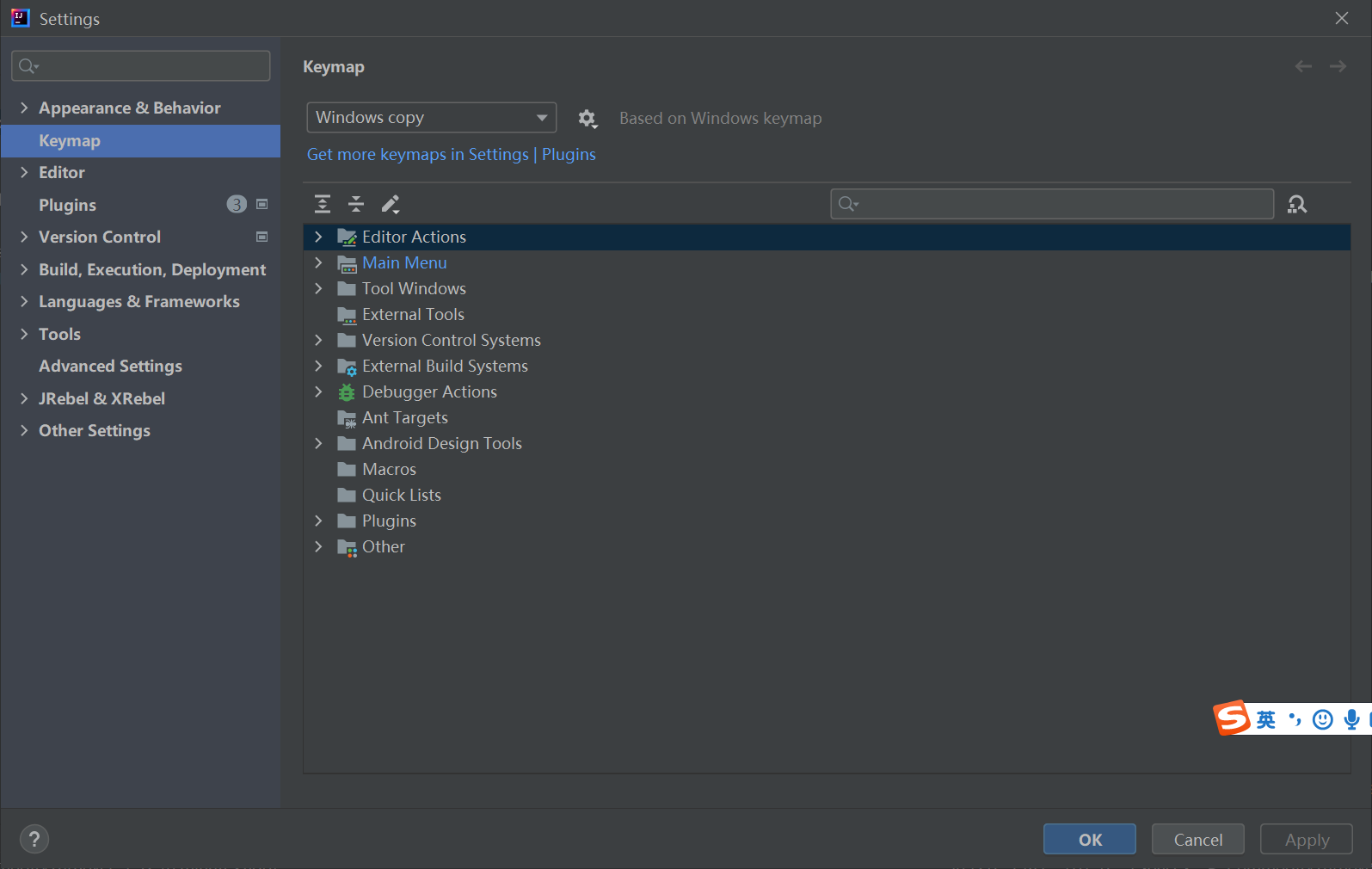This screenshot has width=1372, height=869.
Task: Click Find Actions by Shortcut icon
Action: click(x=1297, y=204)
